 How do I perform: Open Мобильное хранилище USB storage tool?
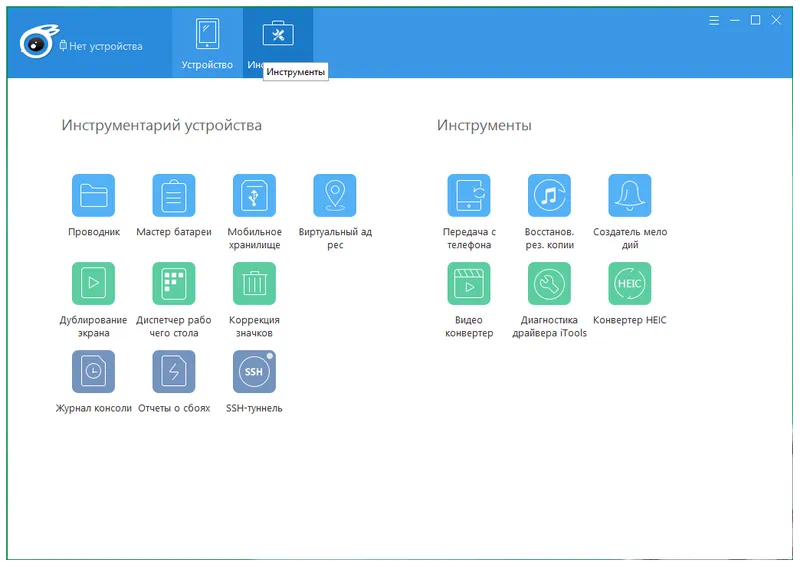click(x=254, y=195)
